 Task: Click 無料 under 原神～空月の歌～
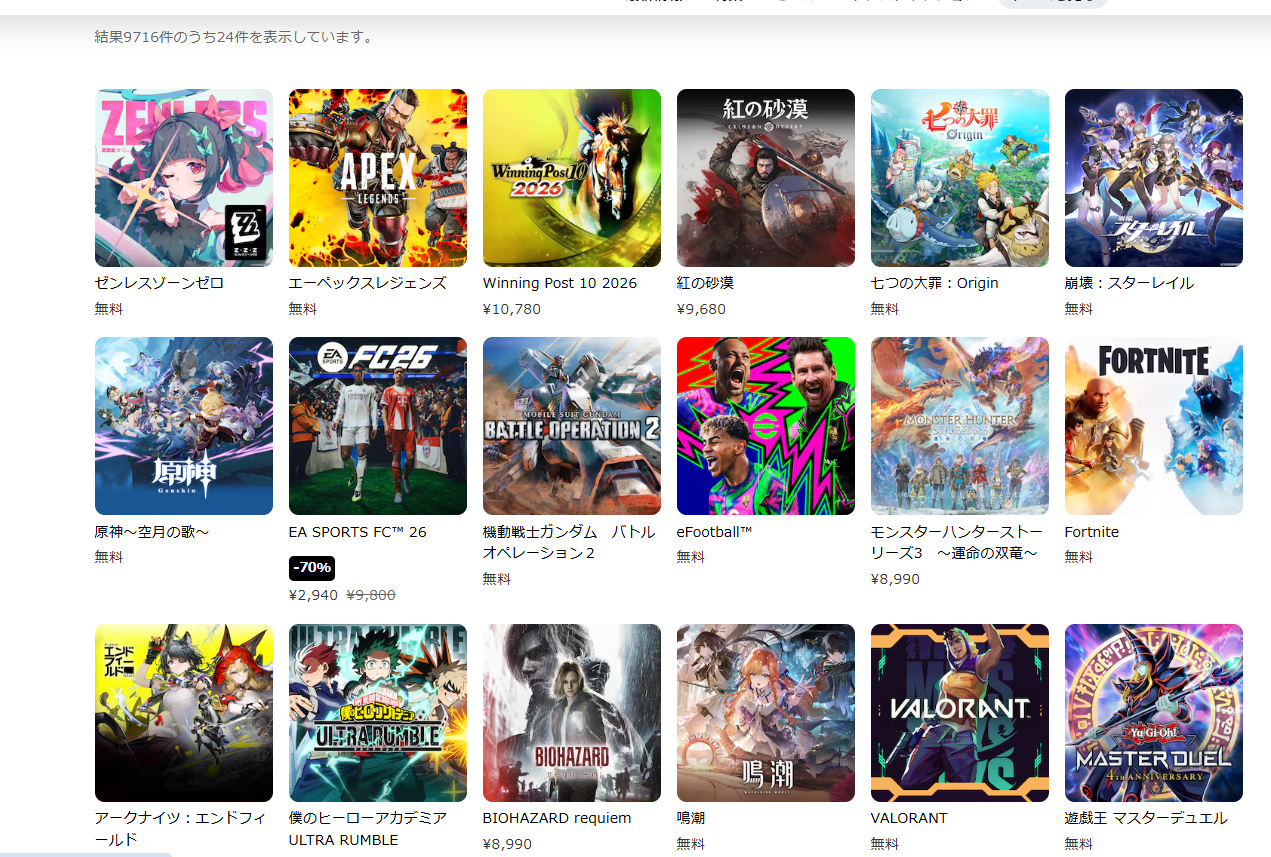coord(109,557)
